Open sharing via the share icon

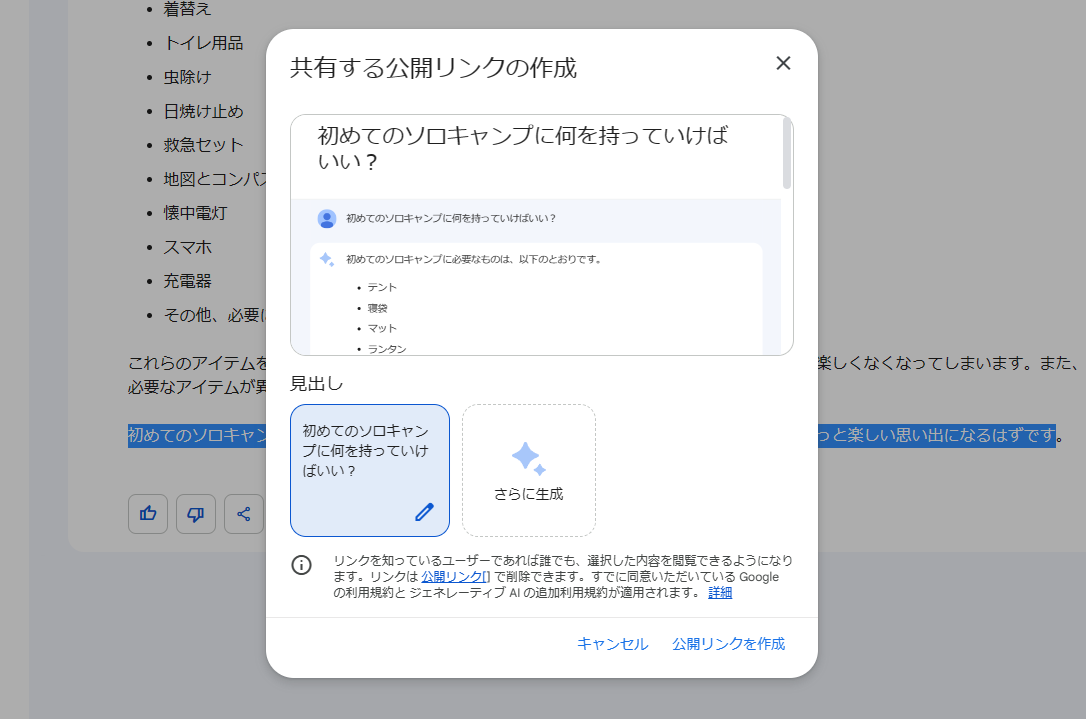coord(245,513)
